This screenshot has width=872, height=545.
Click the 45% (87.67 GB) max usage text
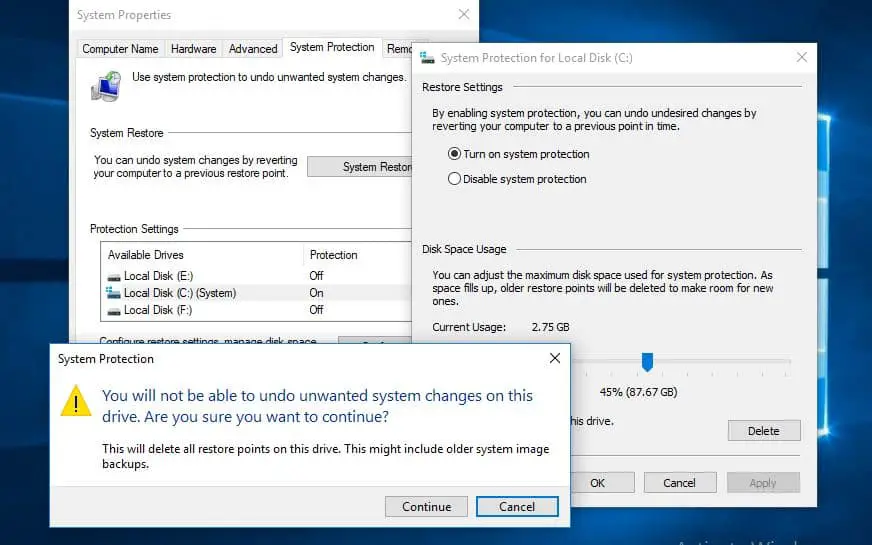click(638, 392)
